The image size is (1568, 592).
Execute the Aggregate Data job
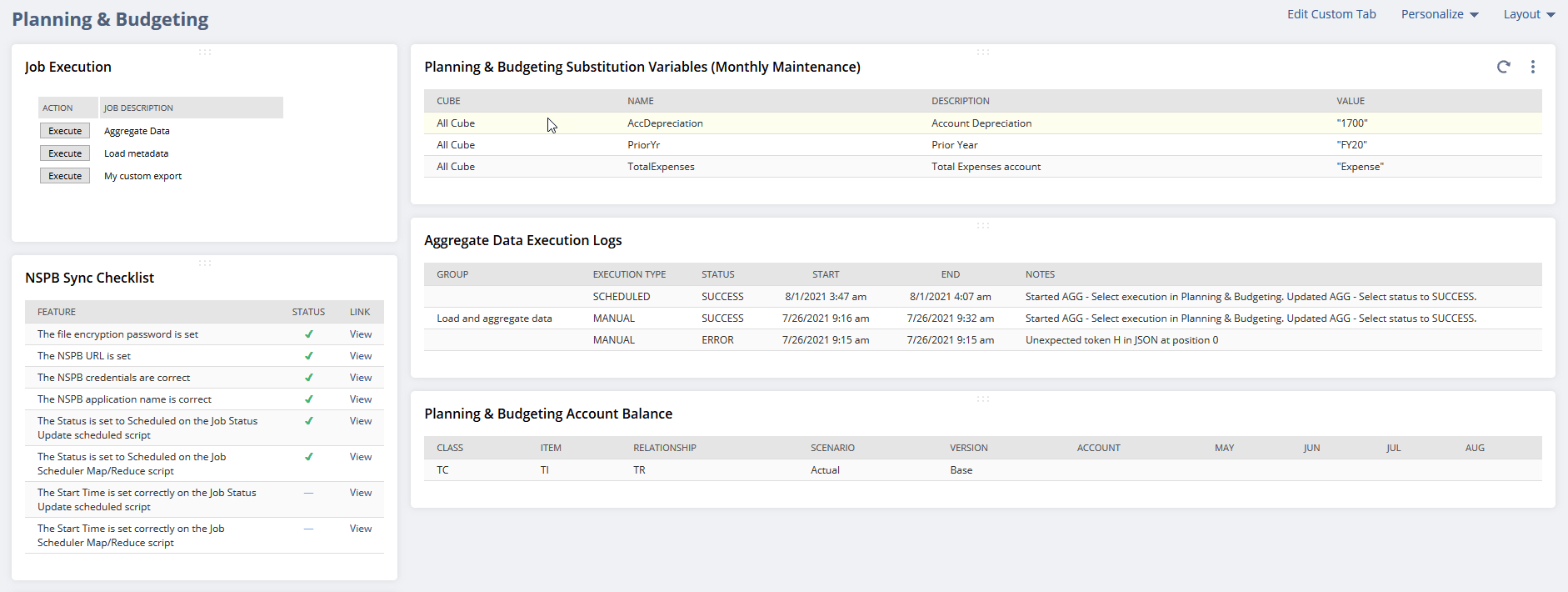tap(65, 131)
